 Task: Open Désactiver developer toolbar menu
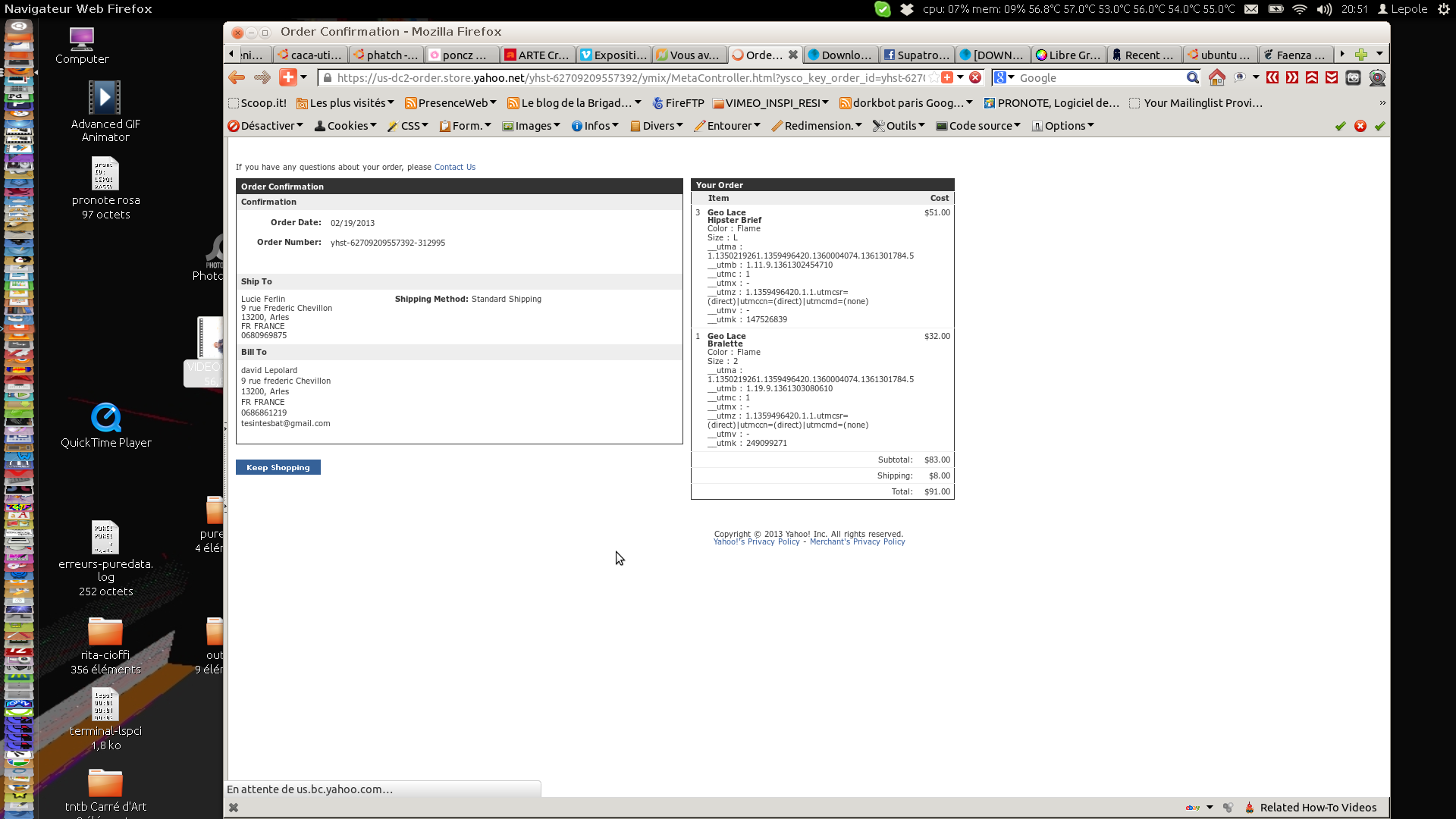(265, 126)
